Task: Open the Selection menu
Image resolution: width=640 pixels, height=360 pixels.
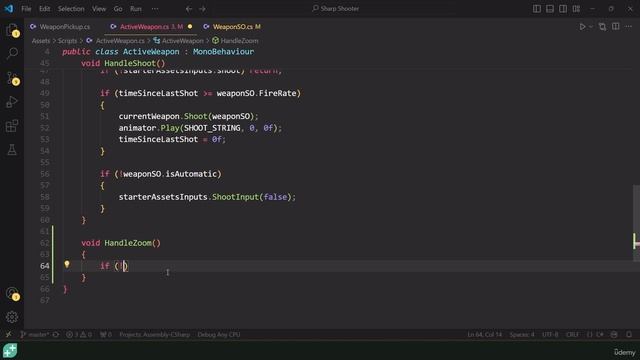Action: click(x=71, y=9)
